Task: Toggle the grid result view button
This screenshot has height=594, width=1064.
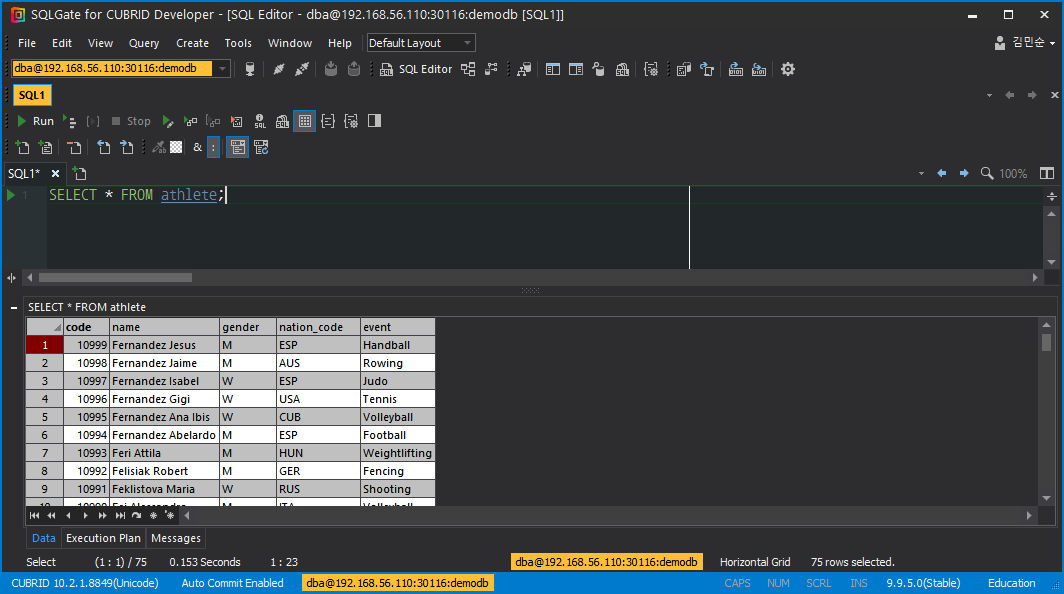Action: pyautogui.click(x=304, y=121)
